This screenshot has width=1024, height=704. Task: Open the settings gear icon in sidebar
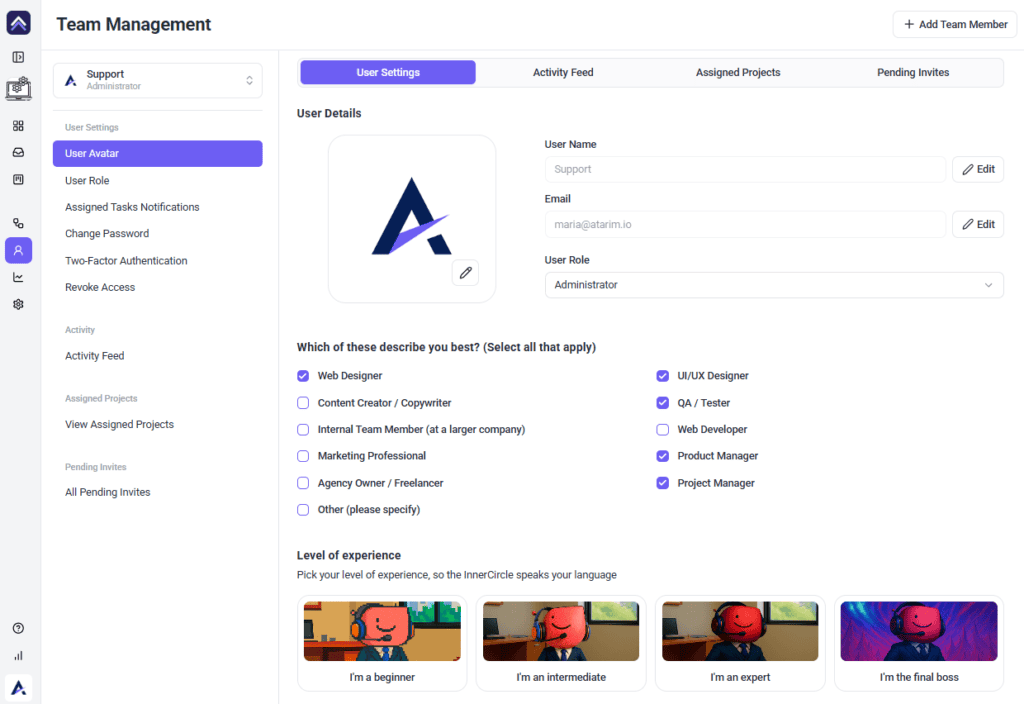[x=18, y=304]
